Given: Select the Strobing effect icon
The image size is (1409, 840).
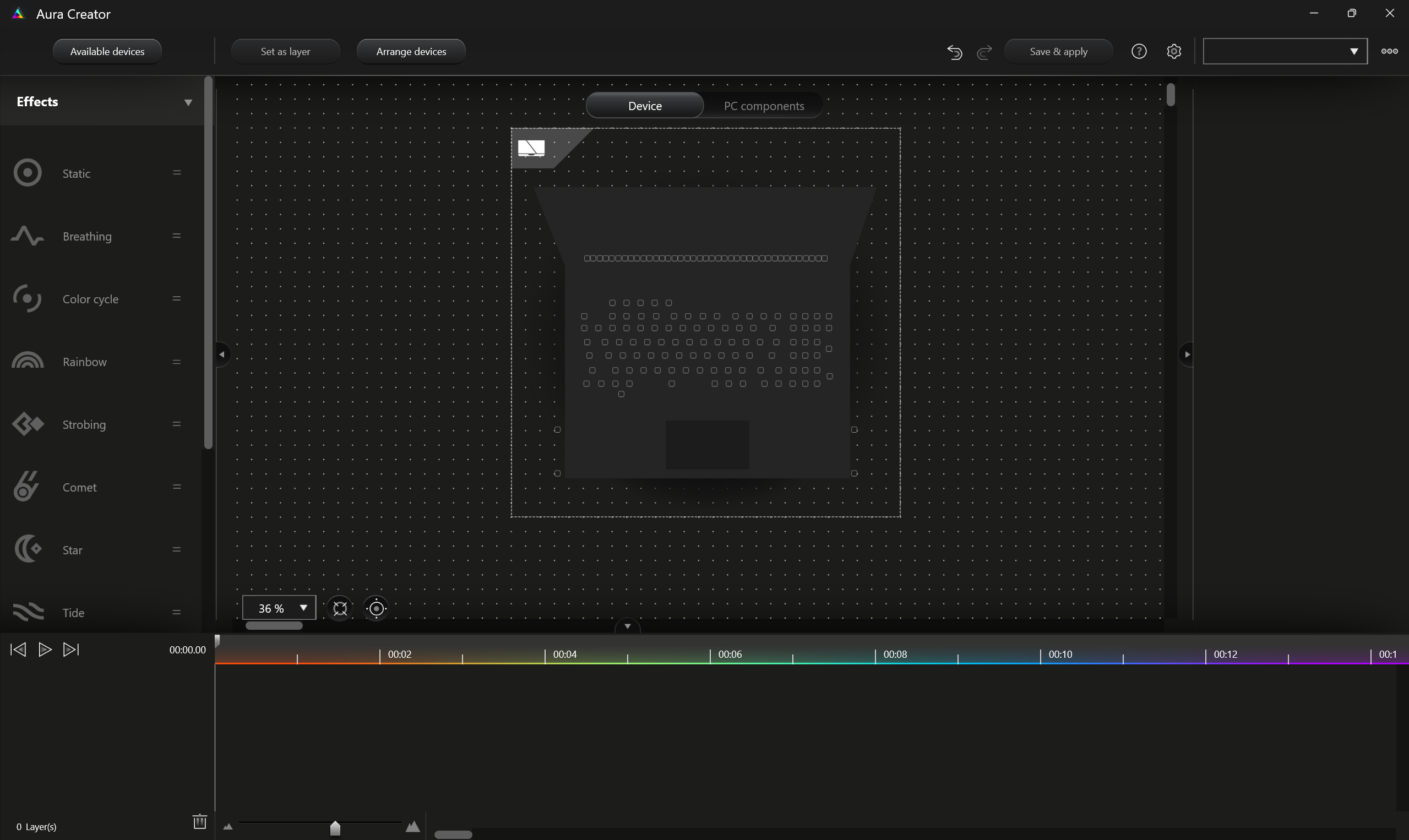Looking at the screenshot, I should coord(27,424).
